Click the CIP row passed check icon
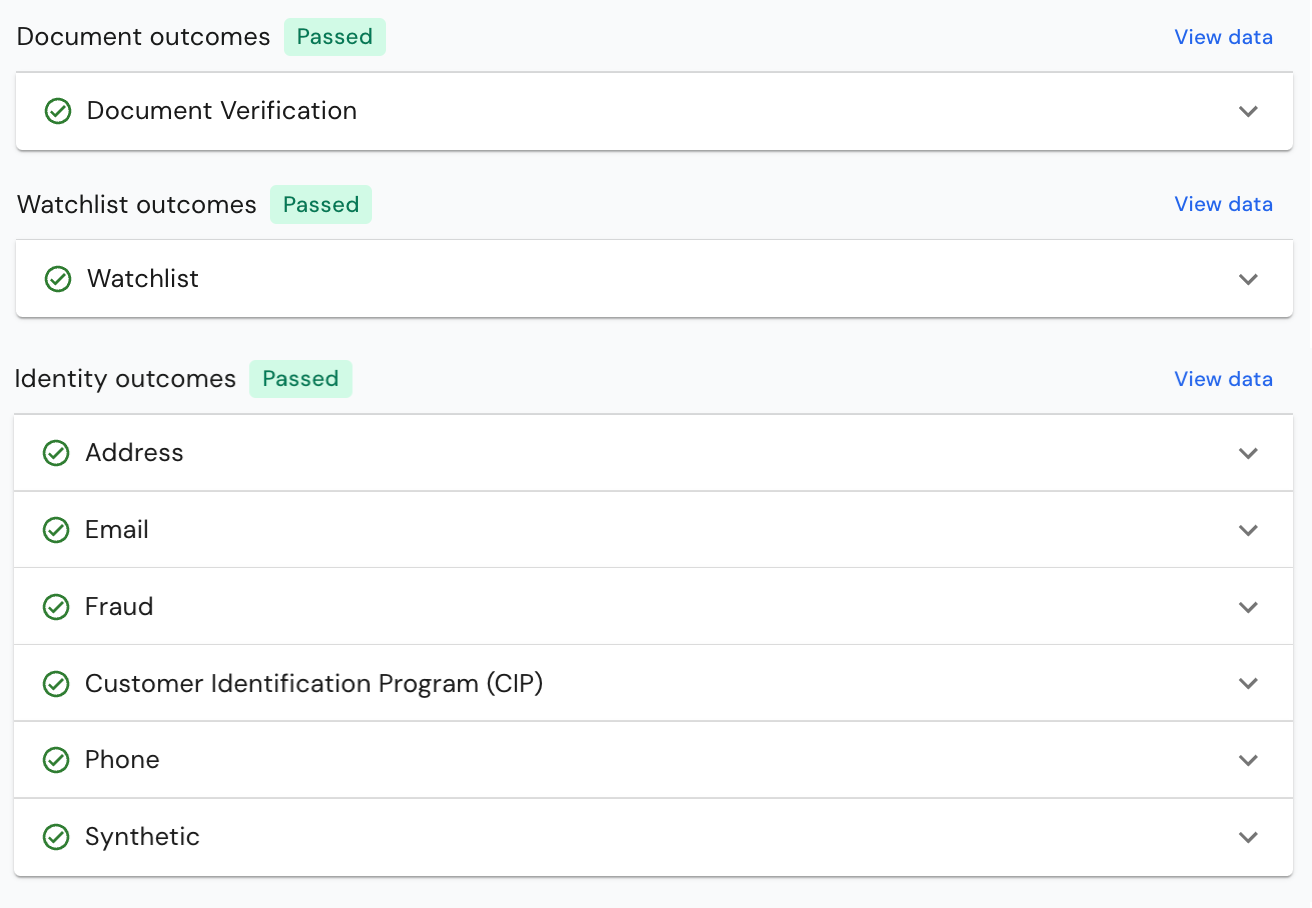The width and height of the screenshot is (1312, 908). 56,684
